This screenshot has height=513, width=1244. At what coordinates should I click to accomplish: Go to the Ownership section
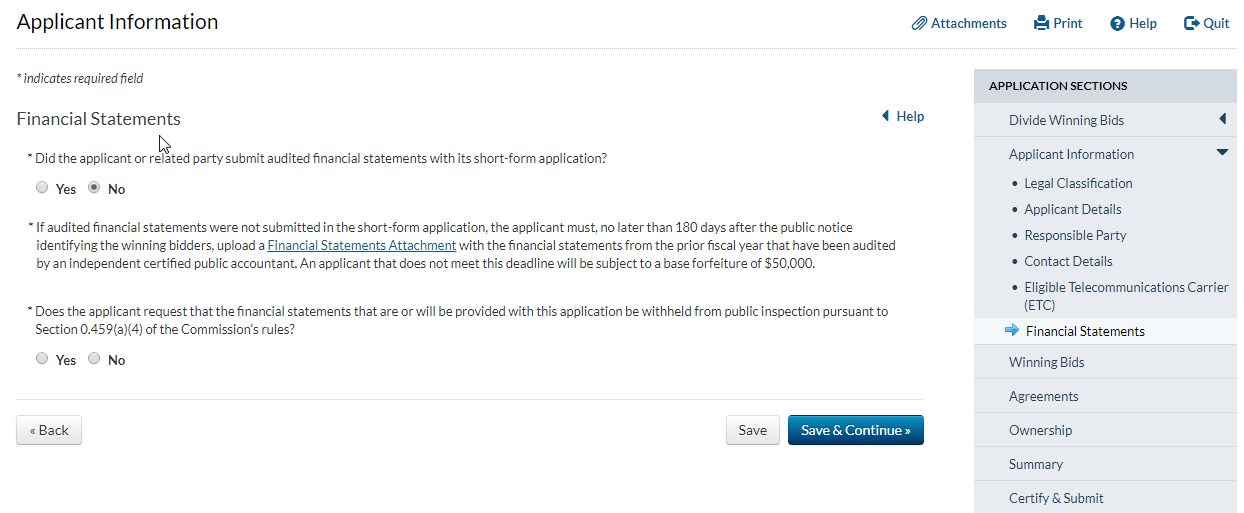tap(1040, 430)
